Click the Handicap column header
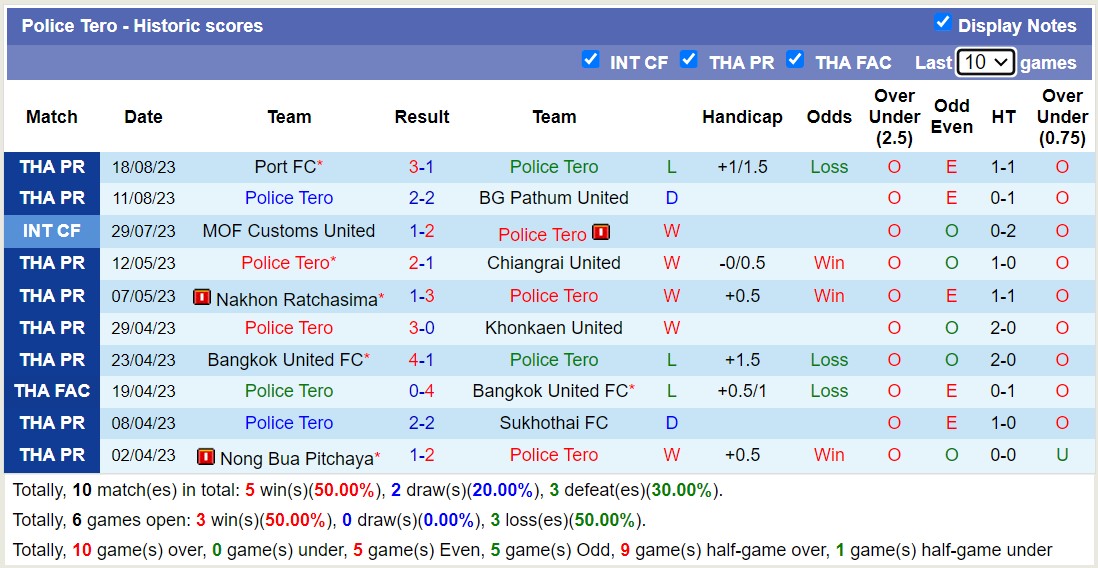This screenshot has height=568, width=1098. tap(742, 117)
